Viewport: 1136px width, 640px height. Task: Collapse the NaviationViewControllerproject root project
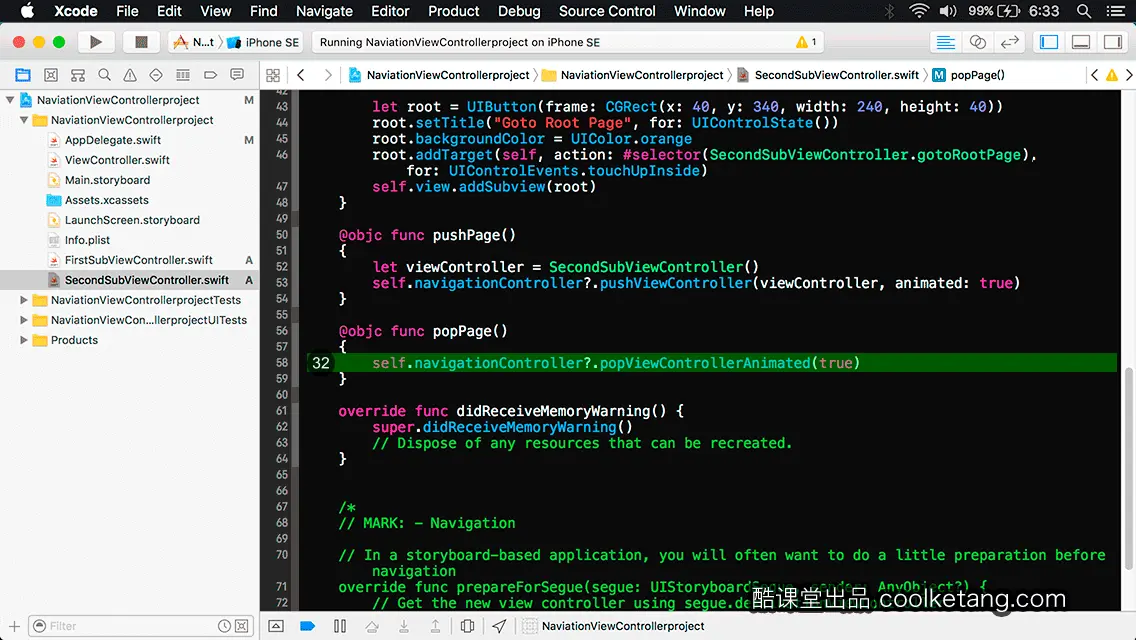tap(10, 100)
